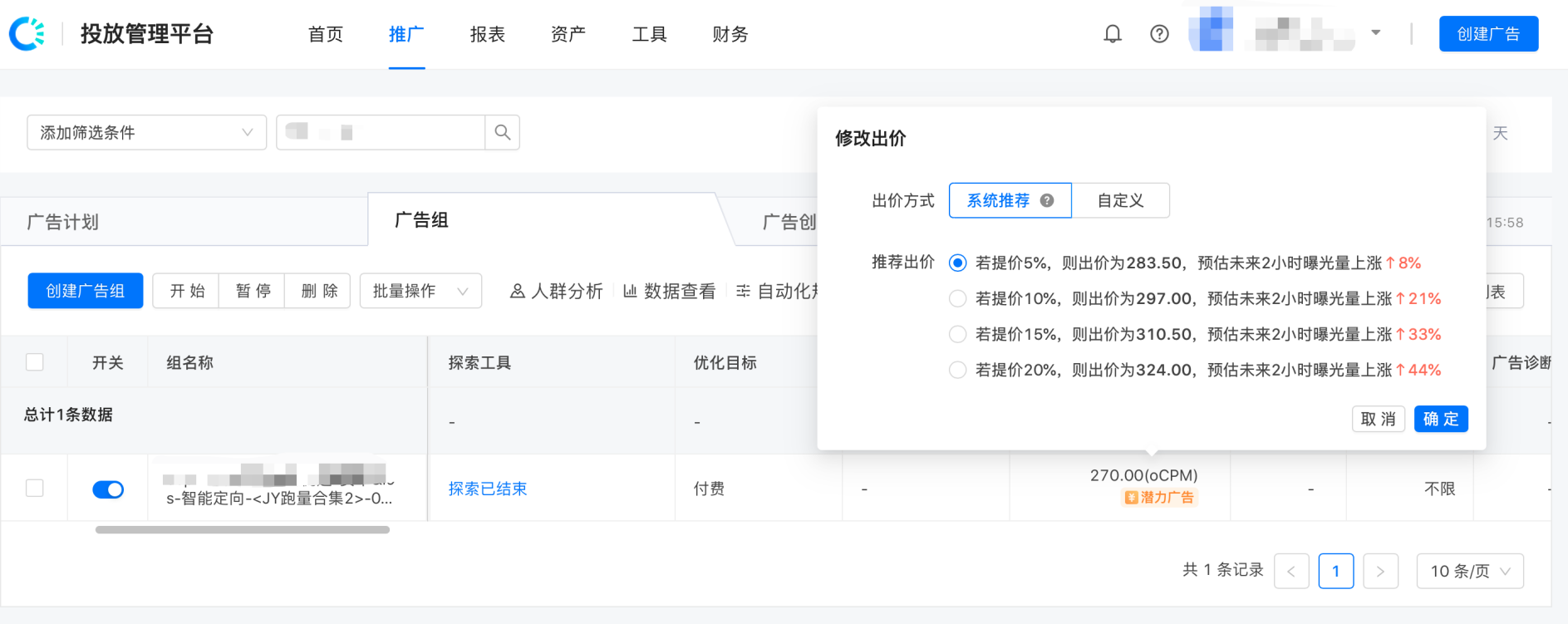
Task: Click the 组名称 column header
Action: click(190, 362)
